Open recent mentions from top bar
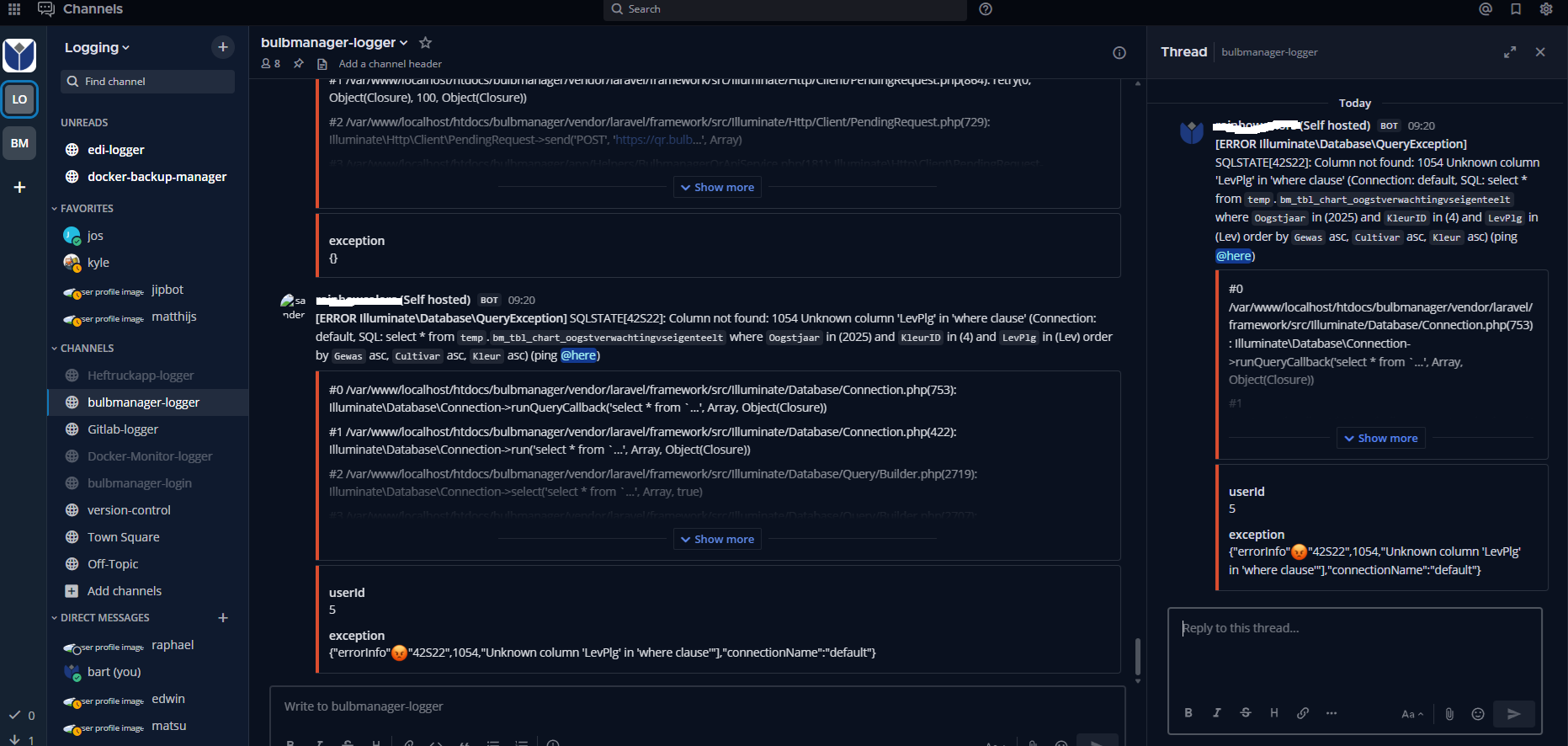 click(1486, 9)
